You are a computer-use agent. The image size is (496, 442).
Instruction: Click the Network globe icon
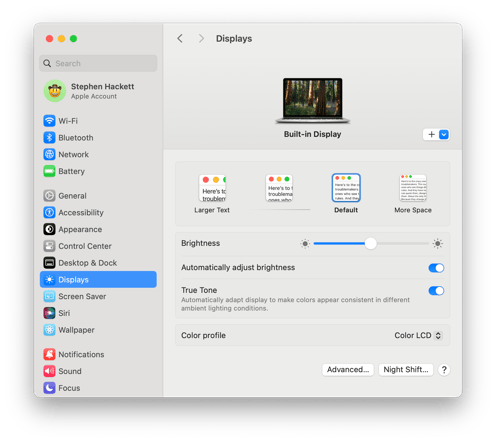[x=49, y=154]
